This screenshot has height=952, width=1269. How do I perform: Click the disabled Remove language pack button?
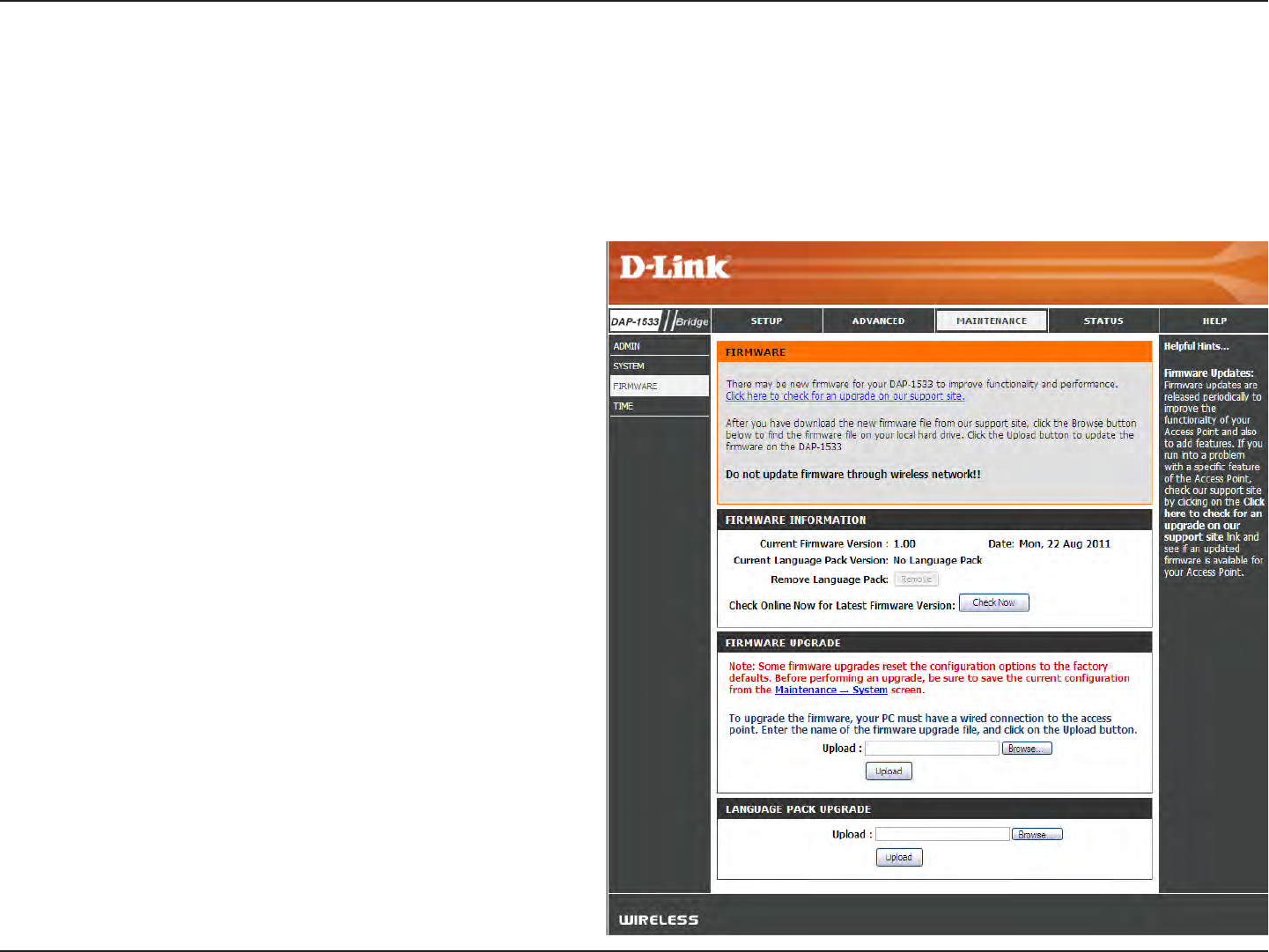(916, 579)
